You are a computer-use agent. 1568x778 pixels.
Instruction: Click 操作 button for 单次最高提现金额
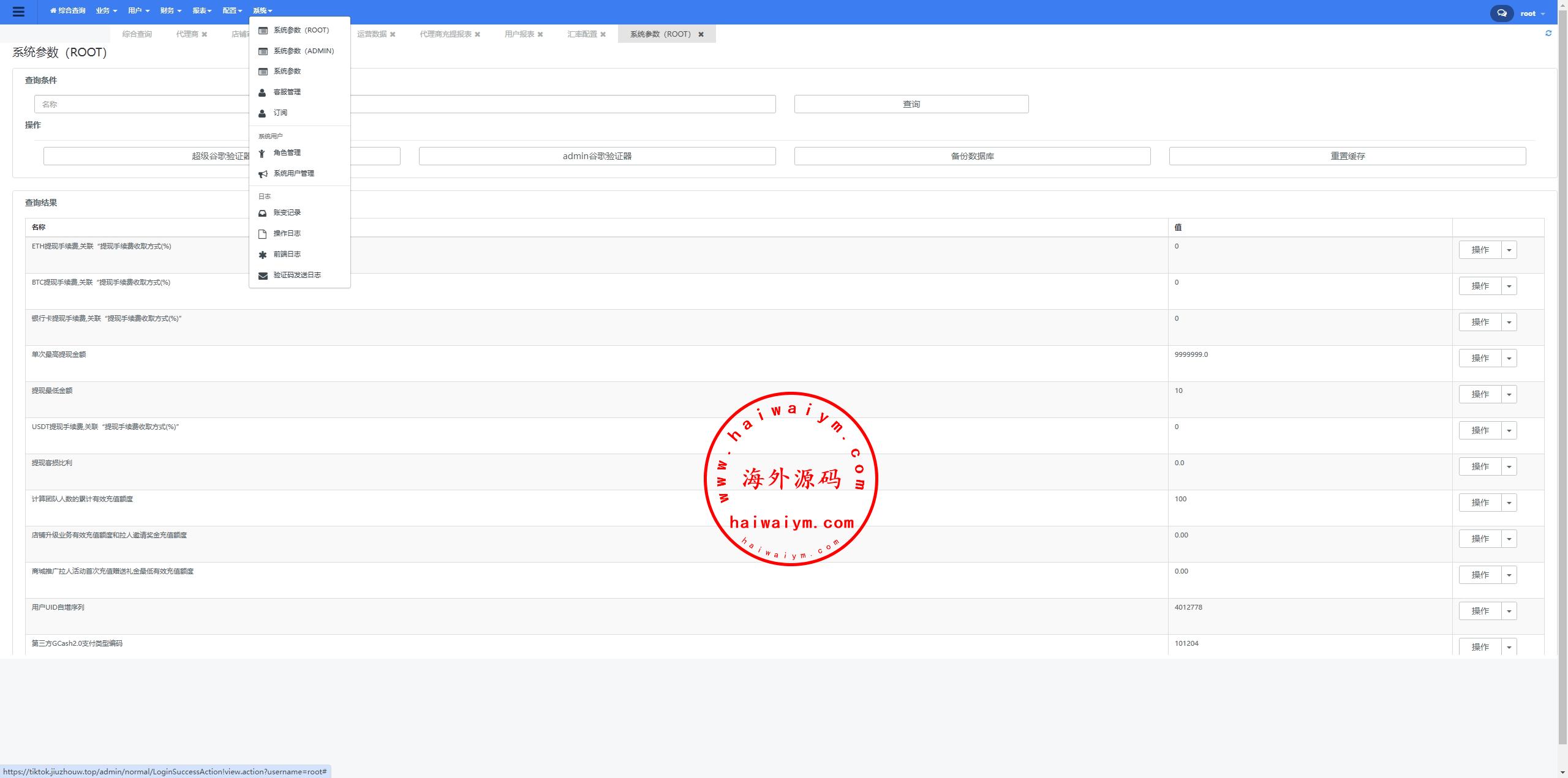(1480, 358)
